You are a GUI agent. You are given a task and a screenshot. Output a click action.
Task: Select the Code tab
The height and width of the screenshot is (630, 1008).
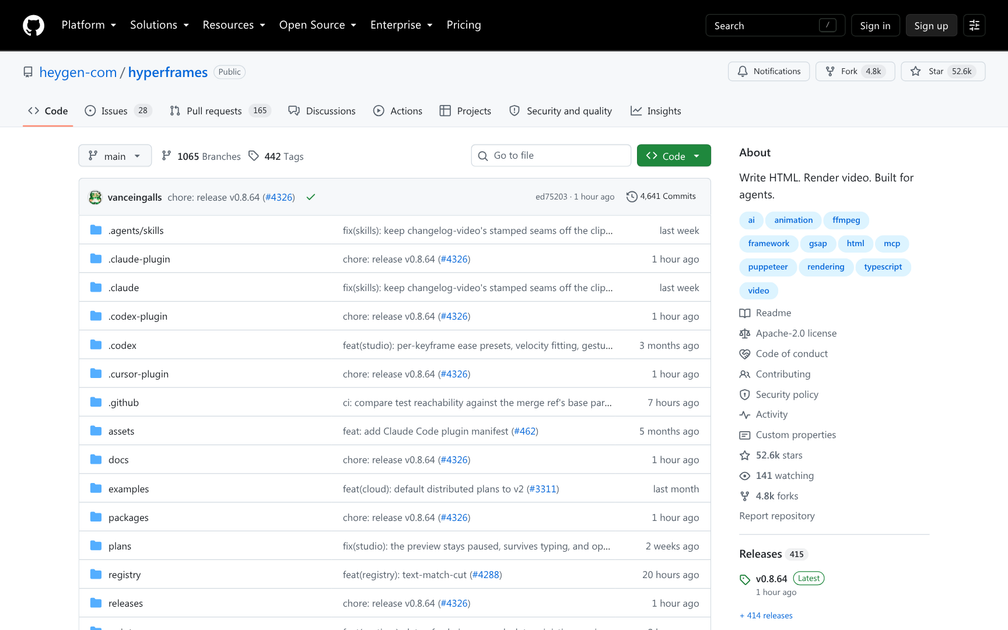48,111
